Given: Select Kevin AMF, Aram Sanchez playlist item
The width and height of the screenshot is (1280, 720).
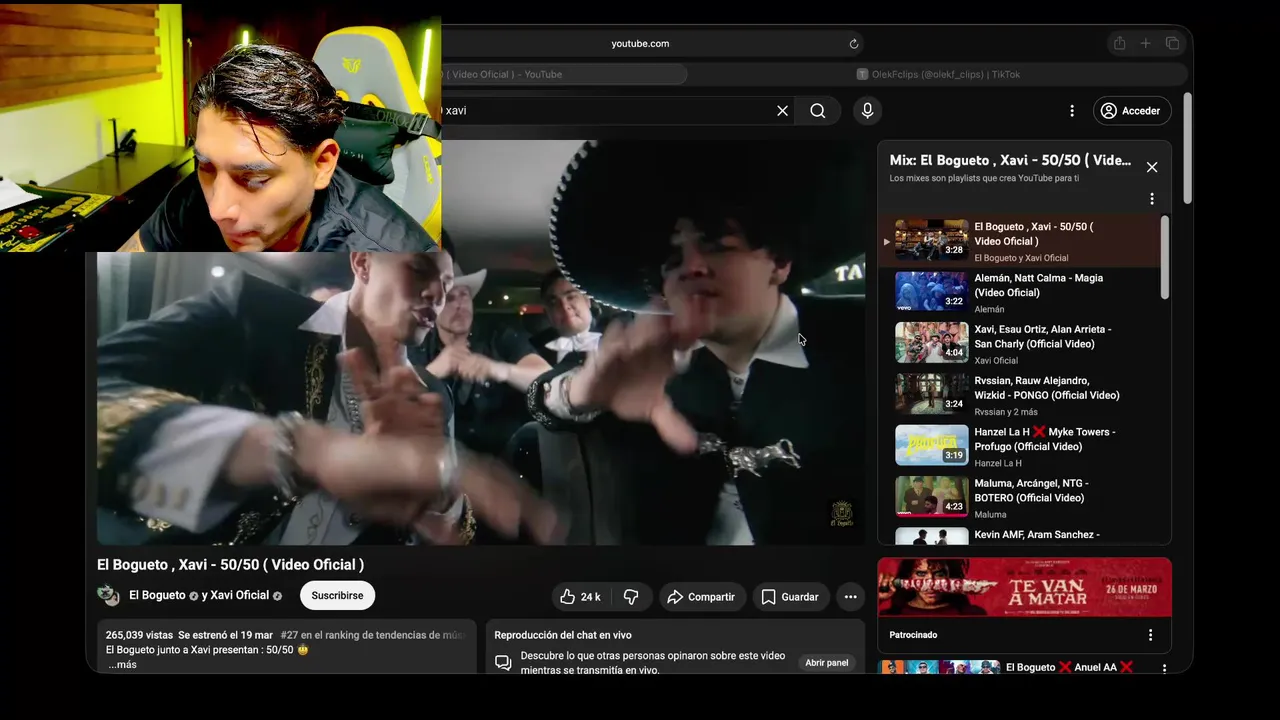Looking at the screenshot, I should (x=1019, y=535).
